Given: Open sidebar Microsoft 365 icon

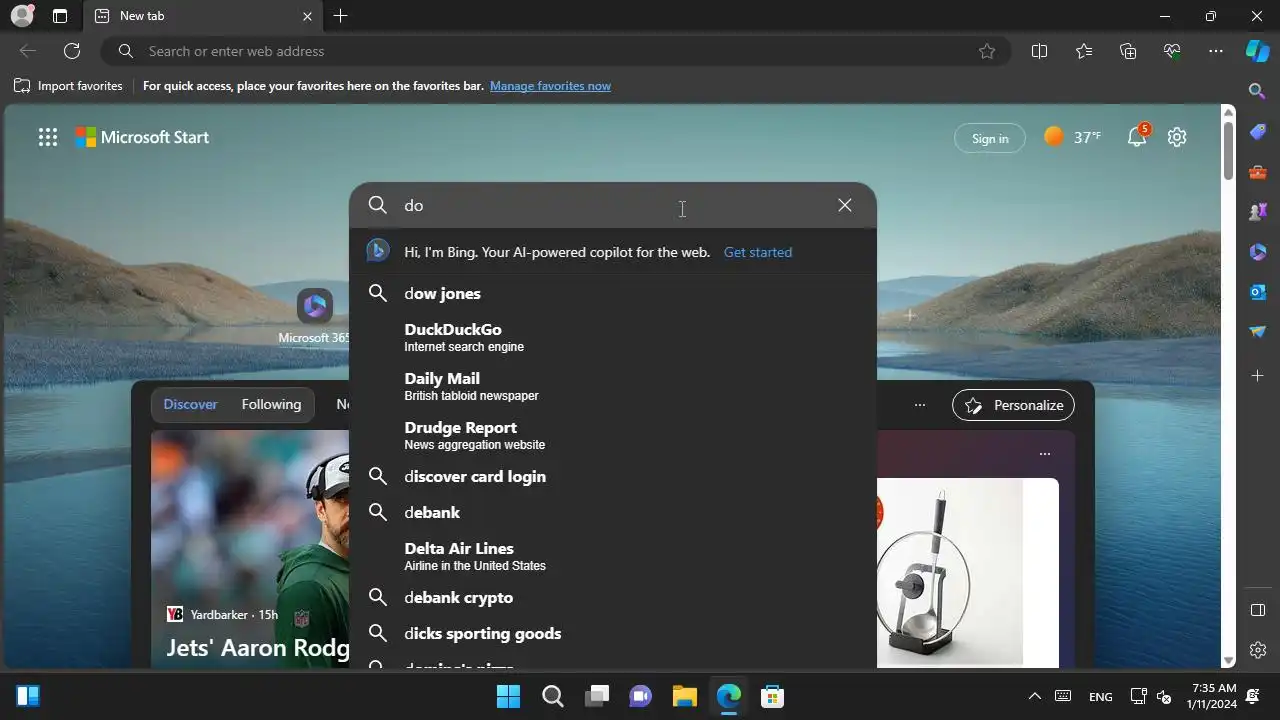Looking at the screenshot, I should tap(1258, 252).
